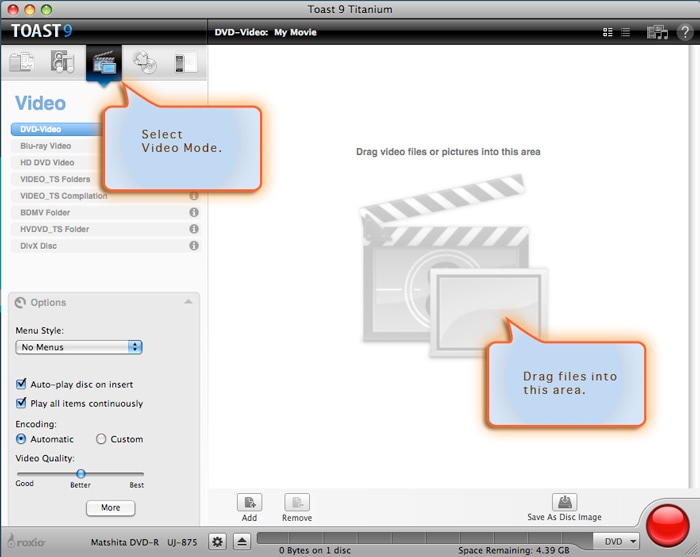Viewport: 700px width, 557px height.
Task: Click the Video Quality slider handle
Action: point(81,474)
